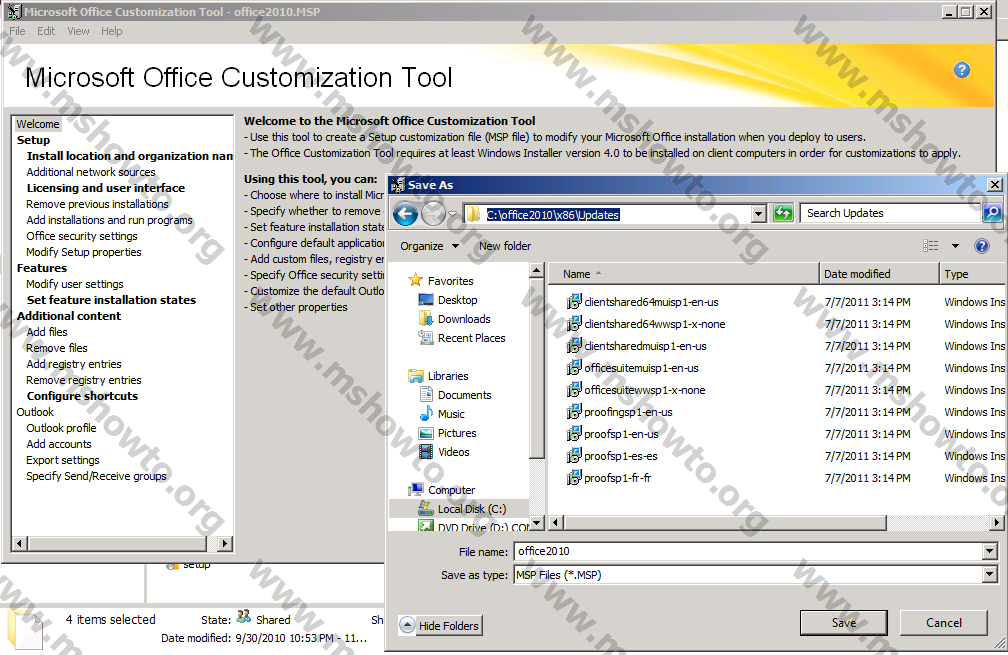Go back using the Save As back arrow
Viewport: 1008px width, 655px height.
click(405, 213)
